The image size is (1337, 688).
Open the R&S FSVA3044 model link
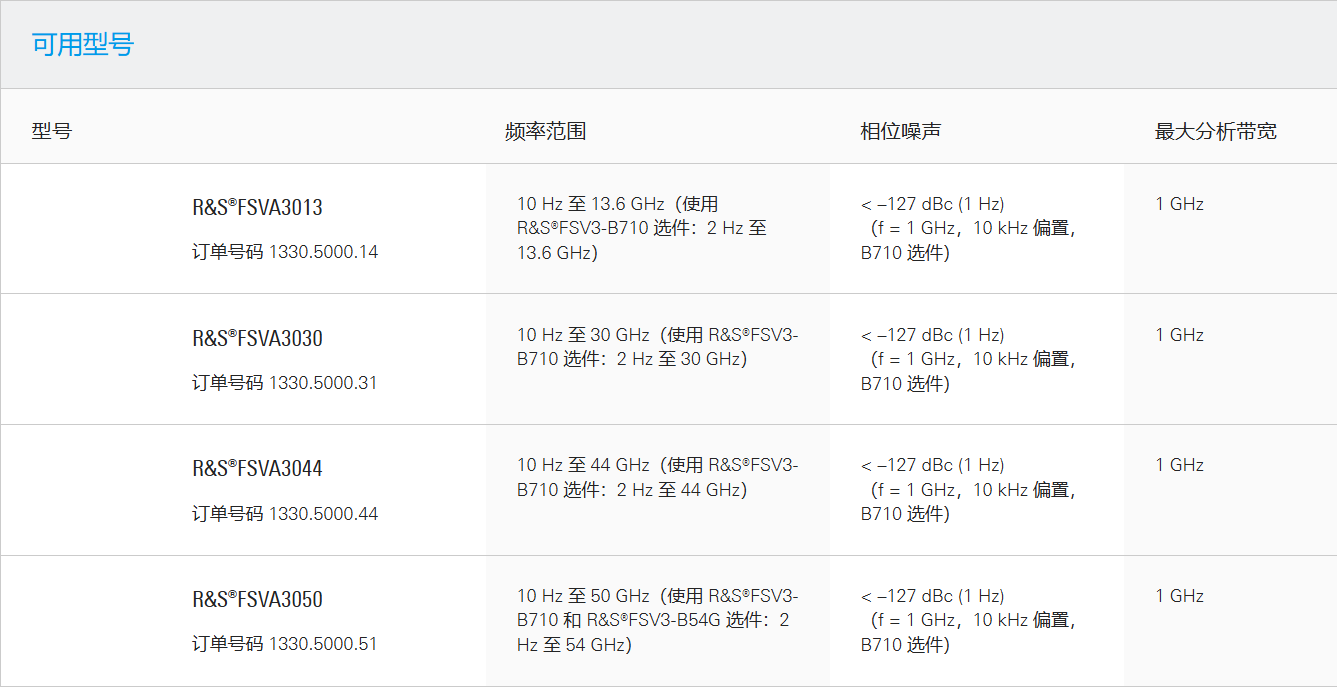point(257,469)
